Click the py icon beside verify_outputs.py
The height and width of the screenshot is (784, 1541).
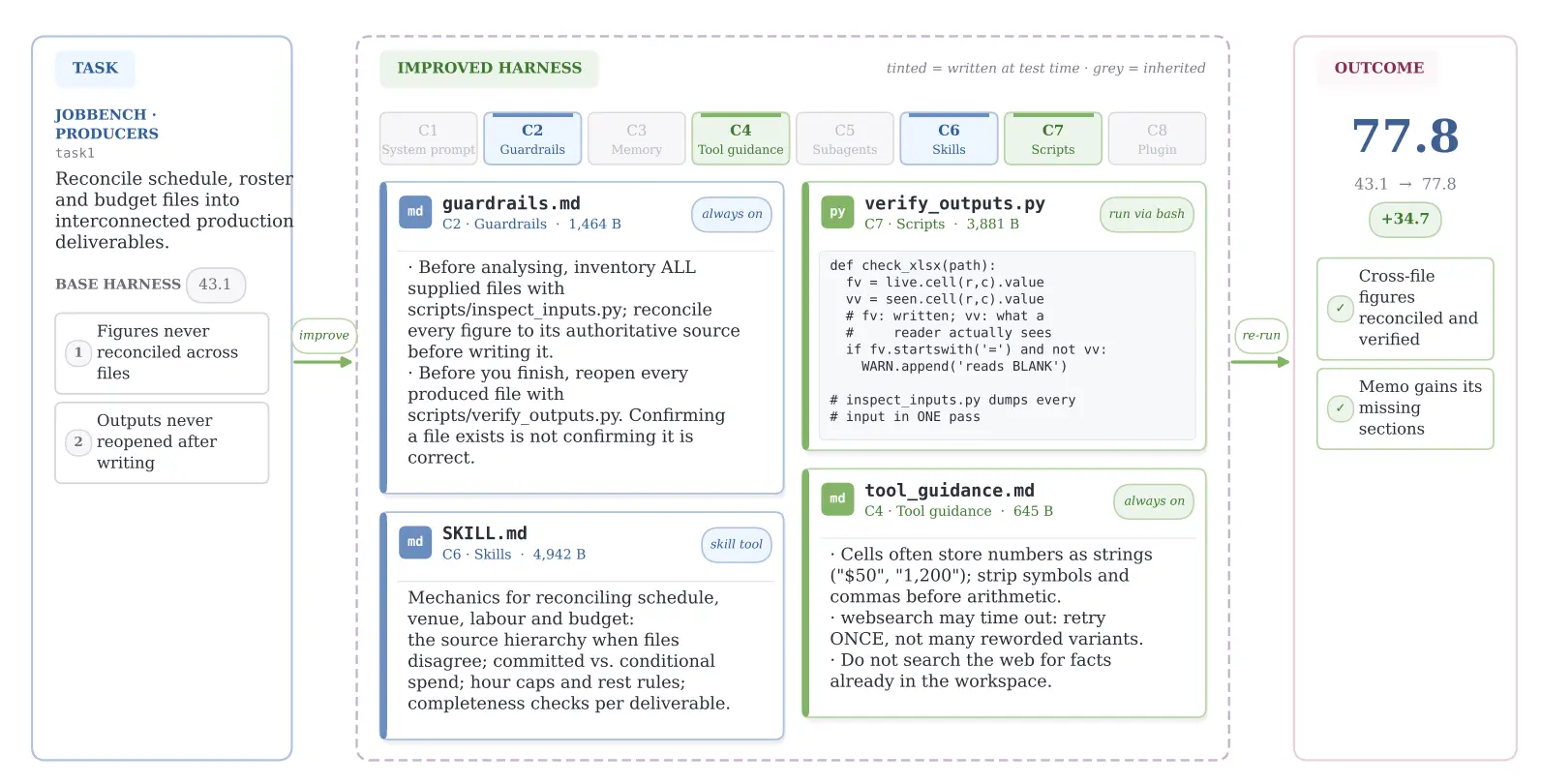(837, 211)
